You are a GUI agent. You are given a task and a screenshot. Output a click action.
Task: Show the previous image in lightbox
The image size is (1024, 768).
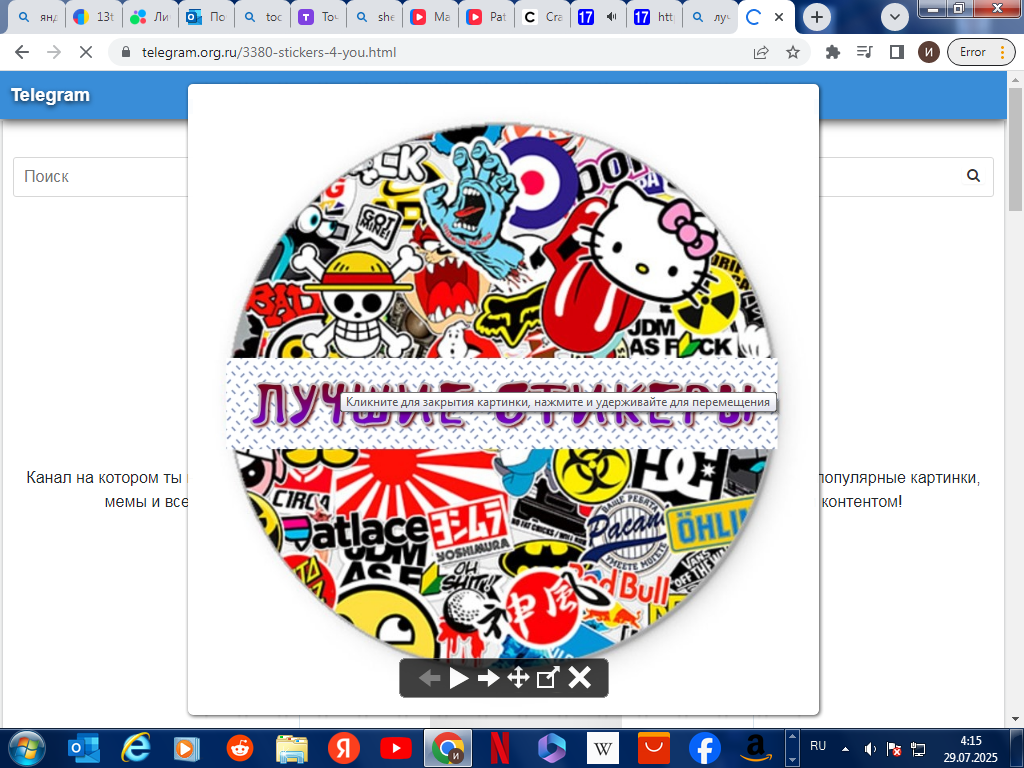pos(429,678)
